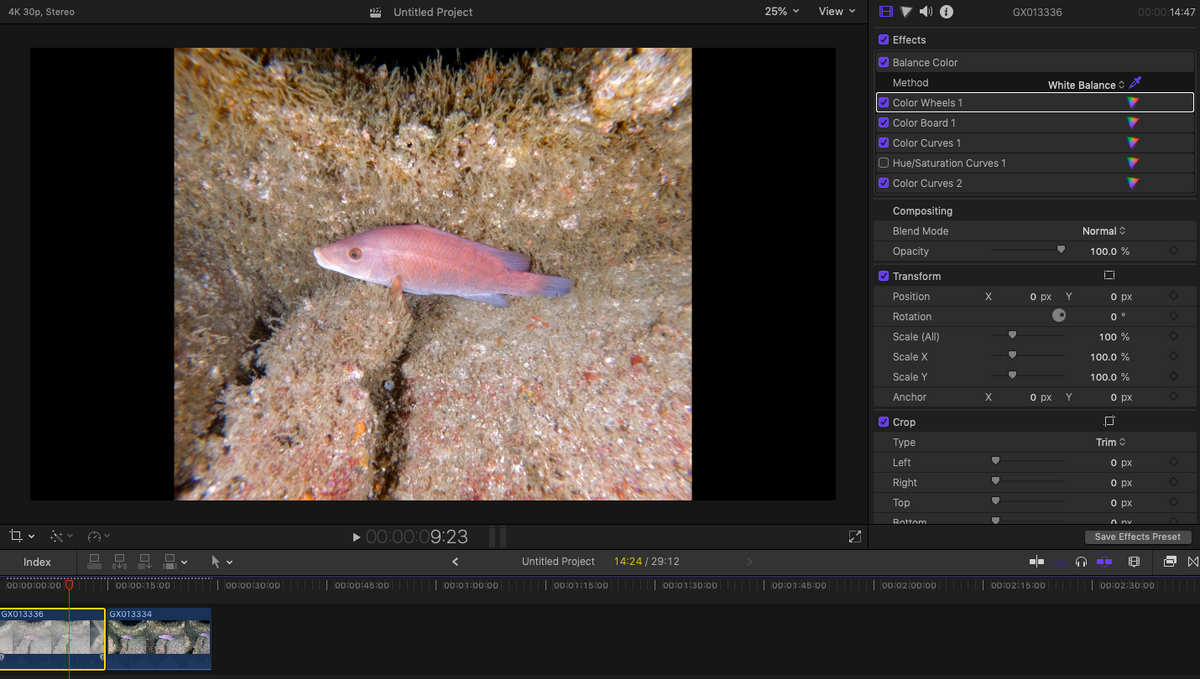Show the Transitions browser
The height and width of the screenshot is (679, 1200).
pyautogui.click(x=1192, y=562)
